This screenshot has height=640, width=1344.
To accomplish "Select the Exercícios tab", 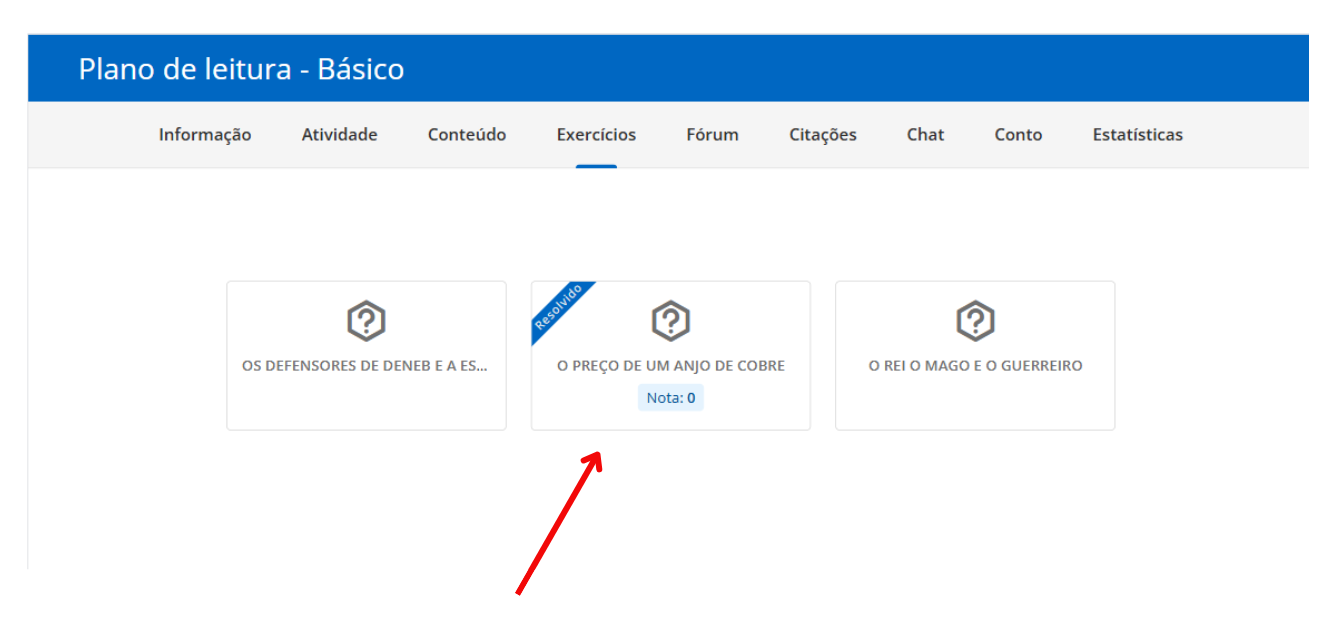I will 596,135.
